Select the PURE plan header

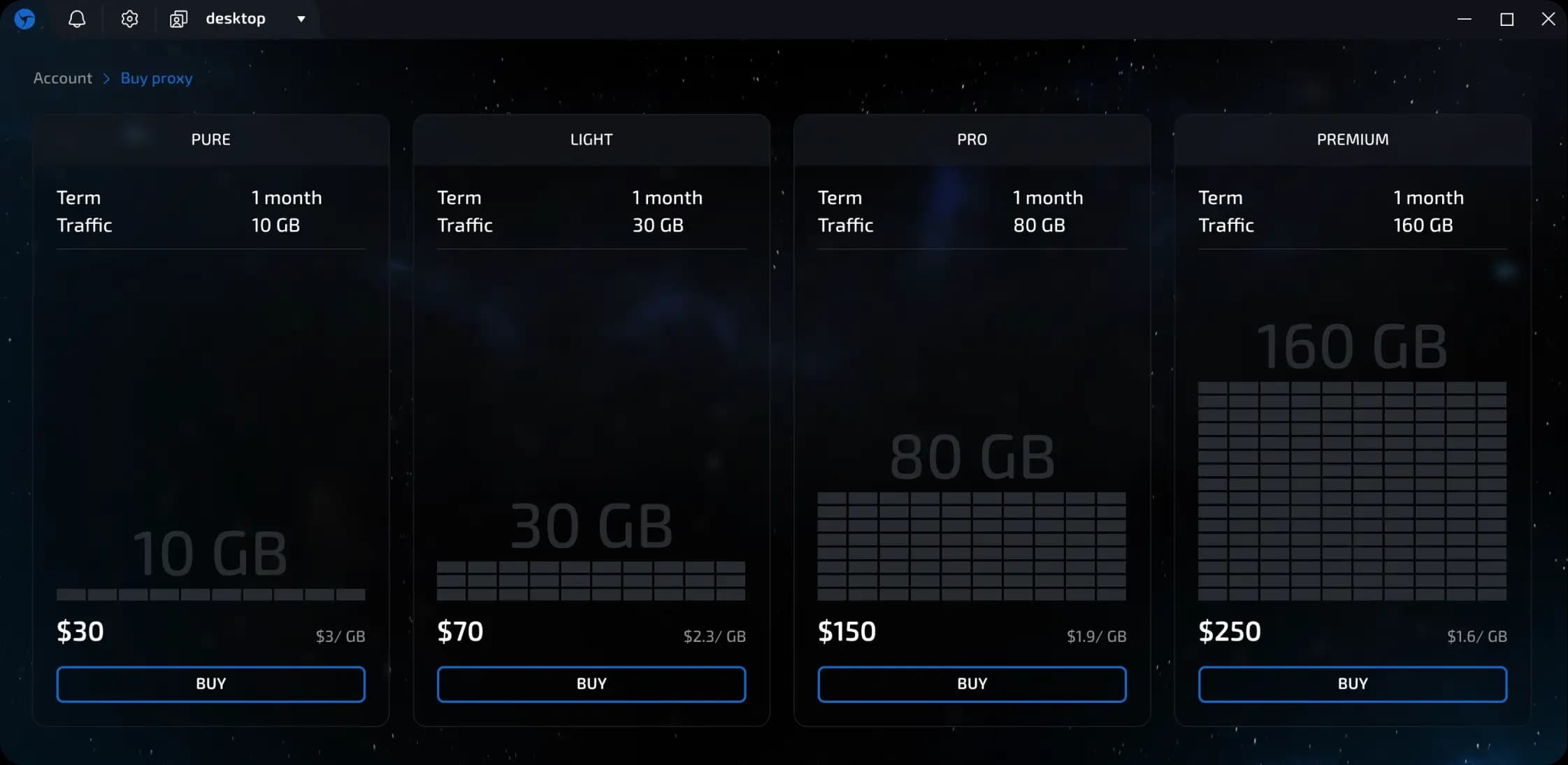click(210, 139)
